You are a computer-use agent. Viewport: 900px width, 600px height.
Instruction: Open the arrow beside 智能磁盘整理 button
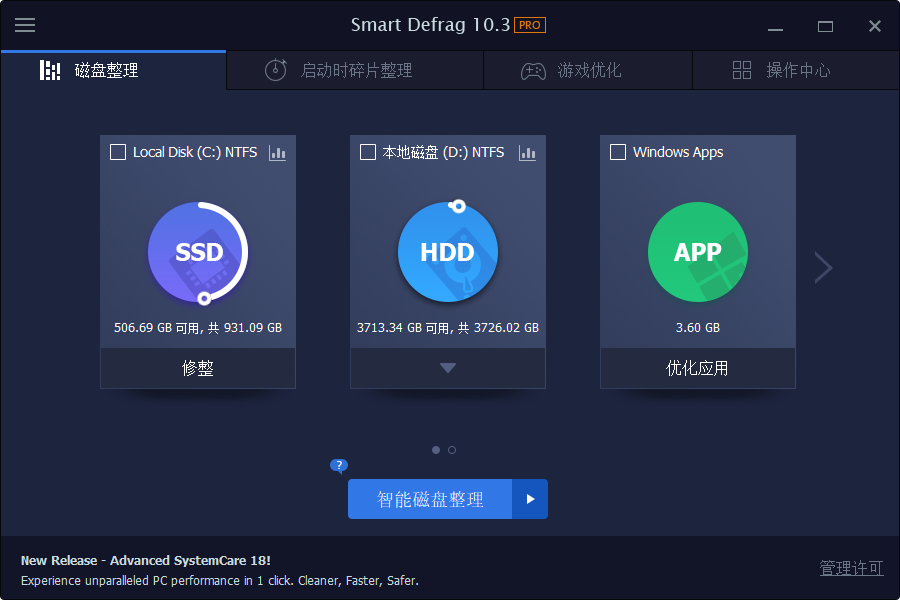(x=530, y=499)
